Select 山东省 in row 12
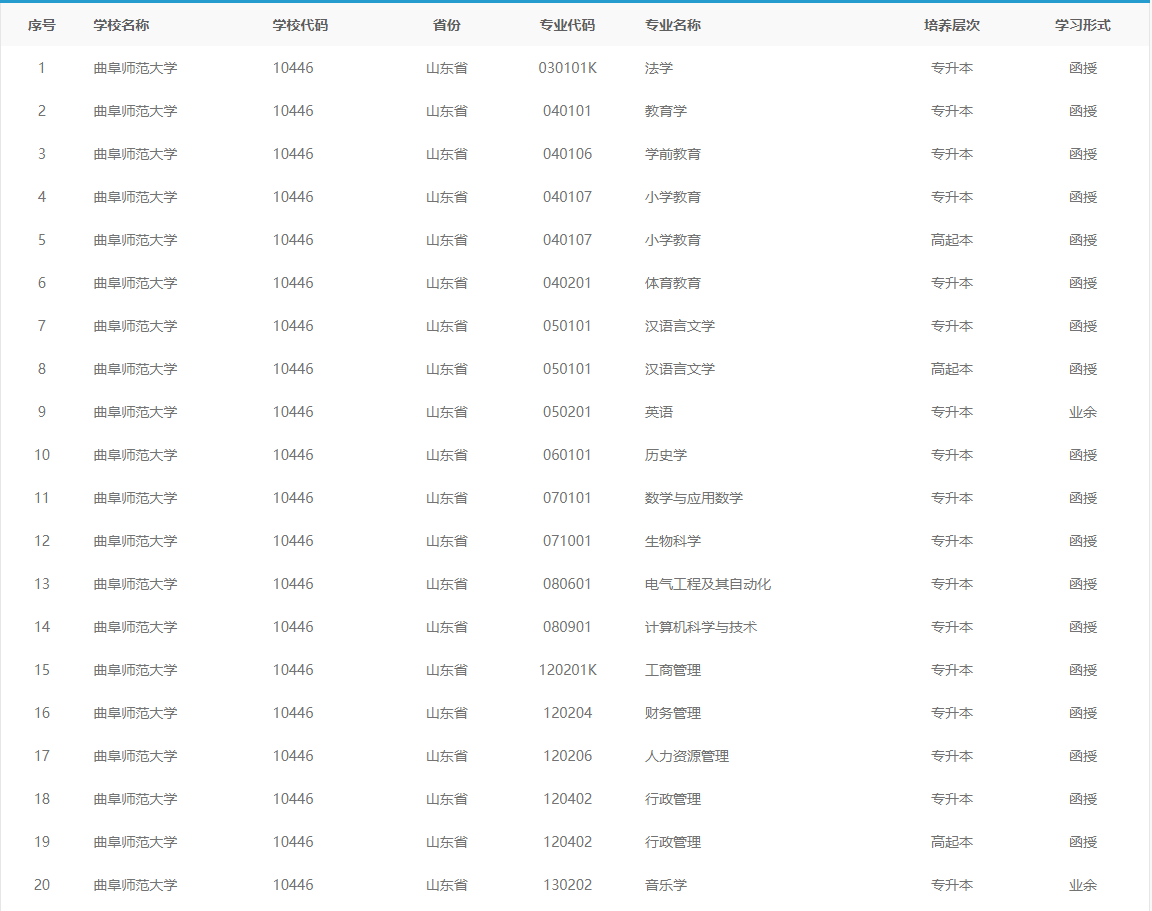The width and height of the screenshot is (1152, 911). (447, 541)
